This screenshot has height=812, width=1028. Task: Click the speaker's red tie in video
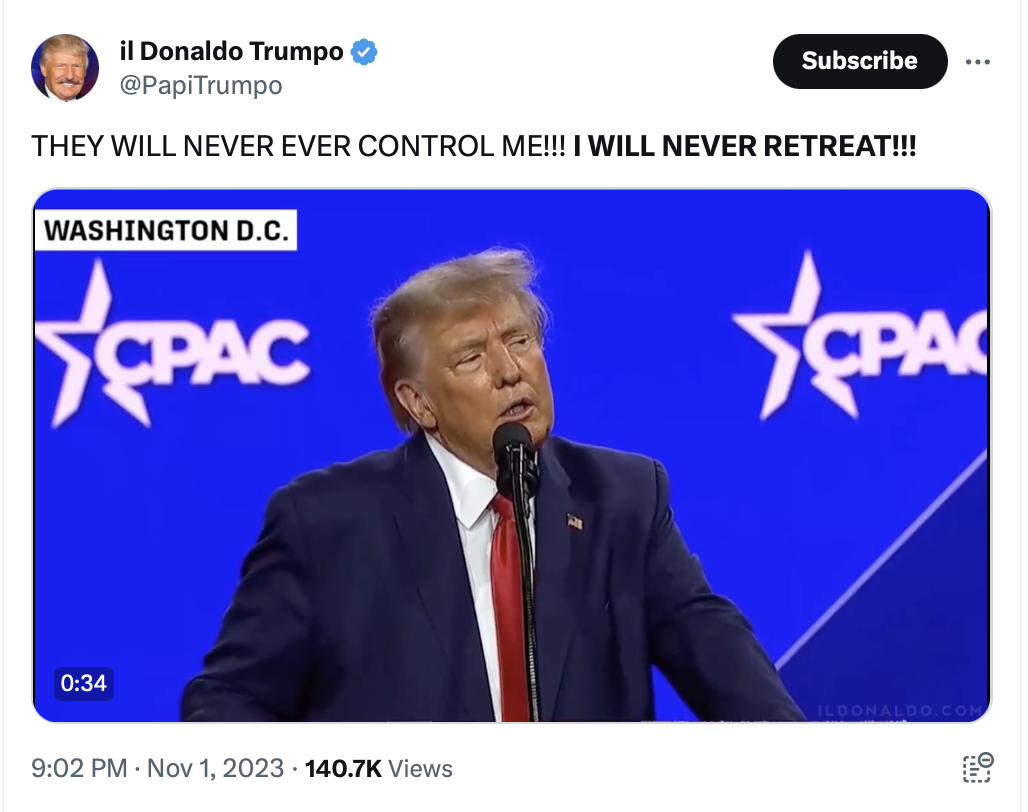coord(509,610)
